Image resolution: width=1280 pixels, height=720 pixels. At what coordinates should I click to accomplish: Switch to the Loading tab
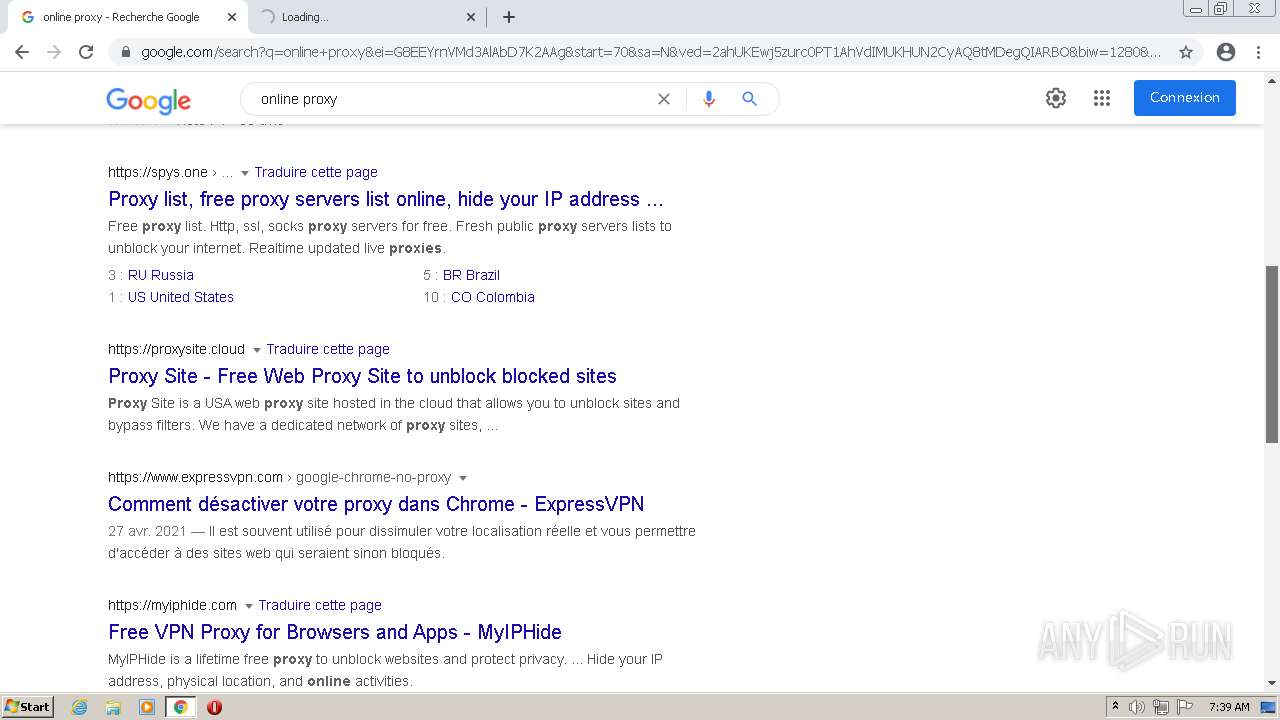tap(365, 17)
